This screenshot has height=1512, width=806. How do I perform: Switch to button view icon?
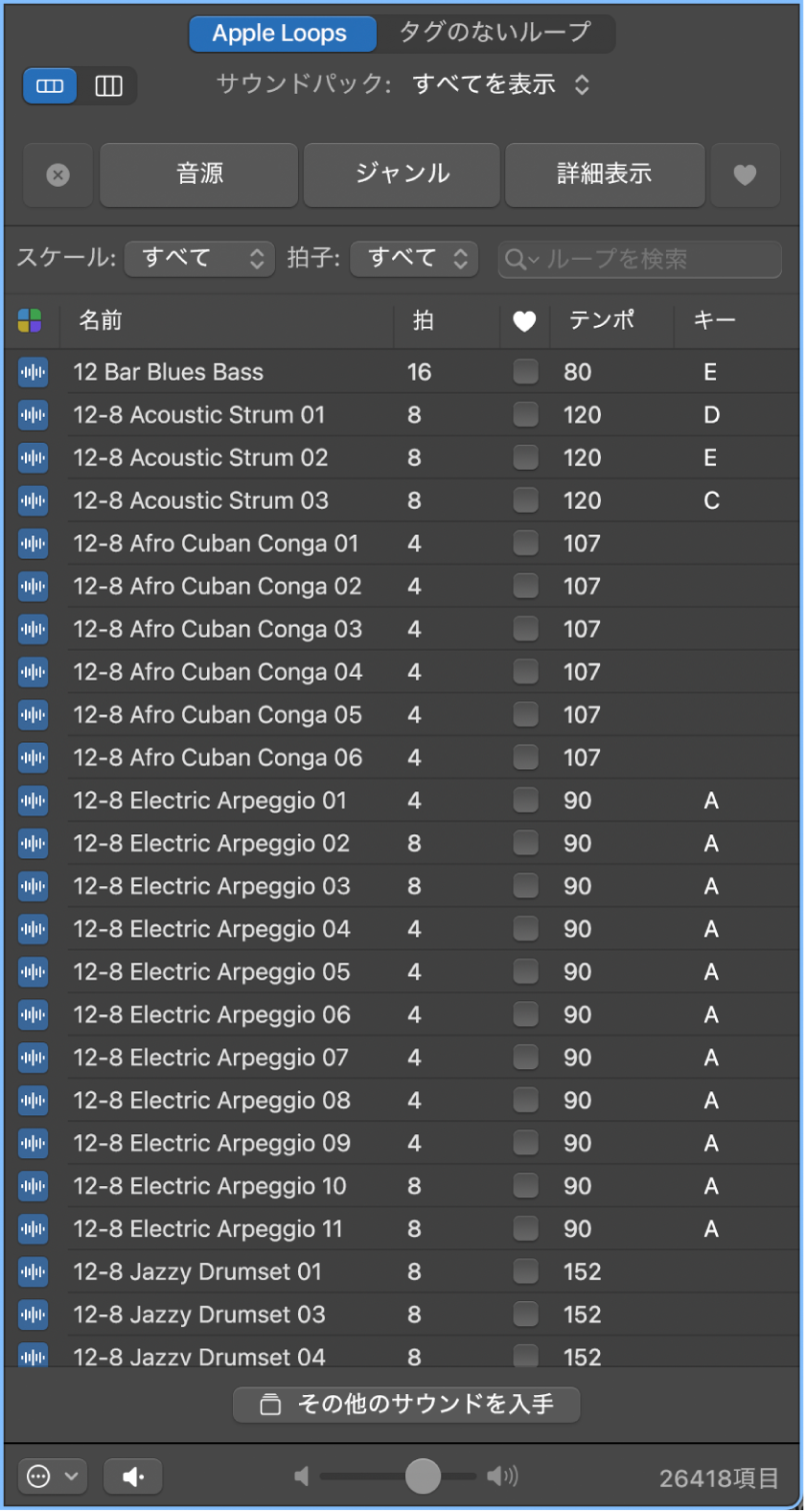(50, 86)
